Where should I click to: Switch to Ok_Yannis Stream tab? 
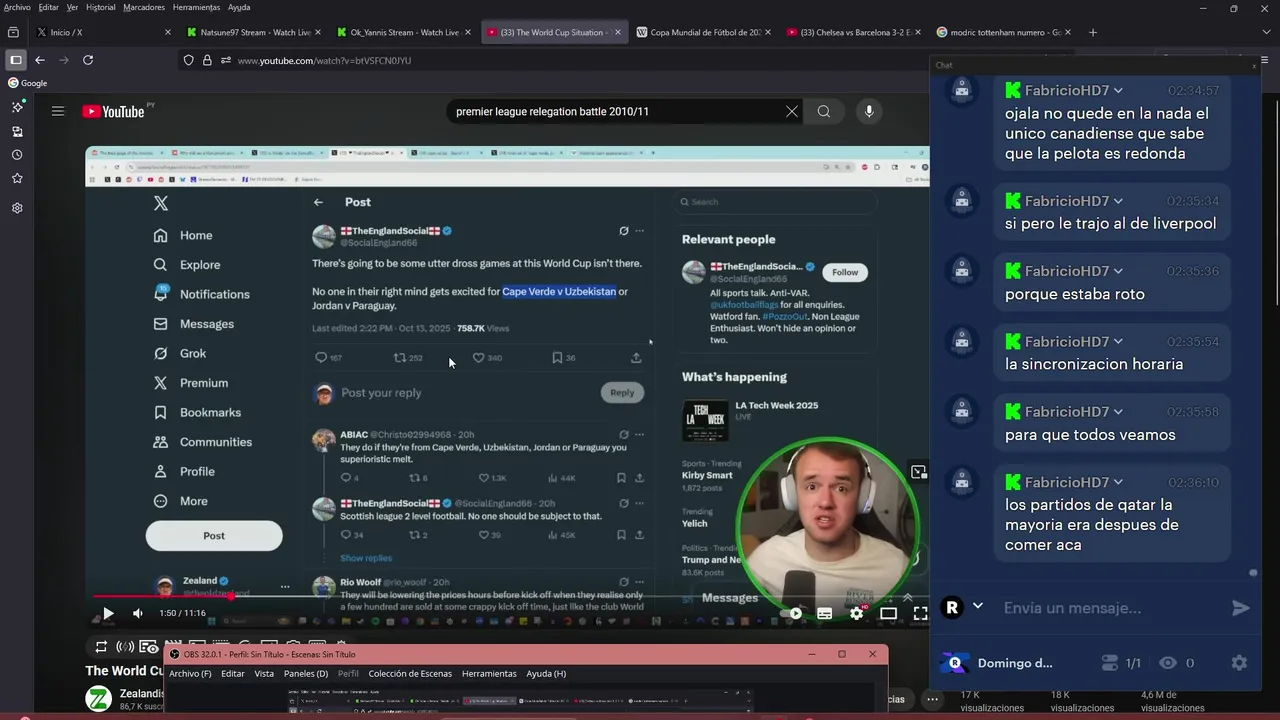pos(403,32)
